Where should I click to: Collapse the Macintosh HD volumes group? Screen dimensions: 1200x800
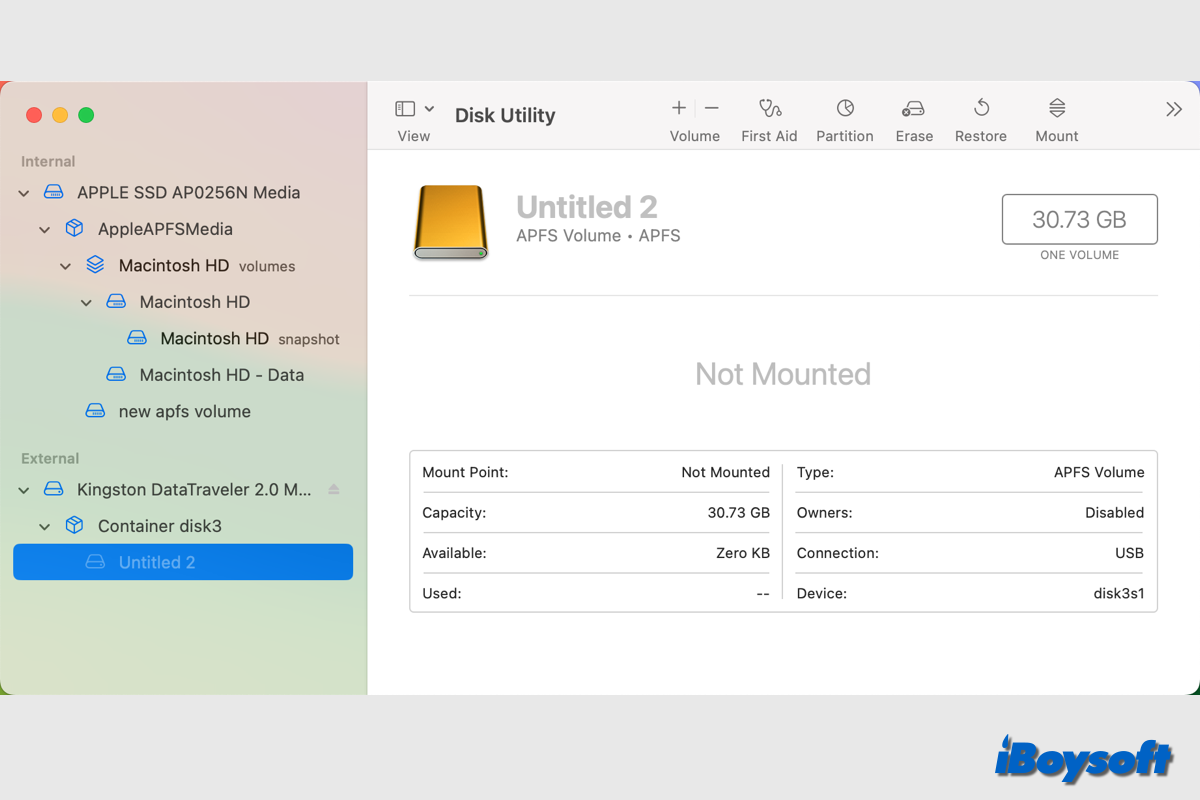pos(65,265)
